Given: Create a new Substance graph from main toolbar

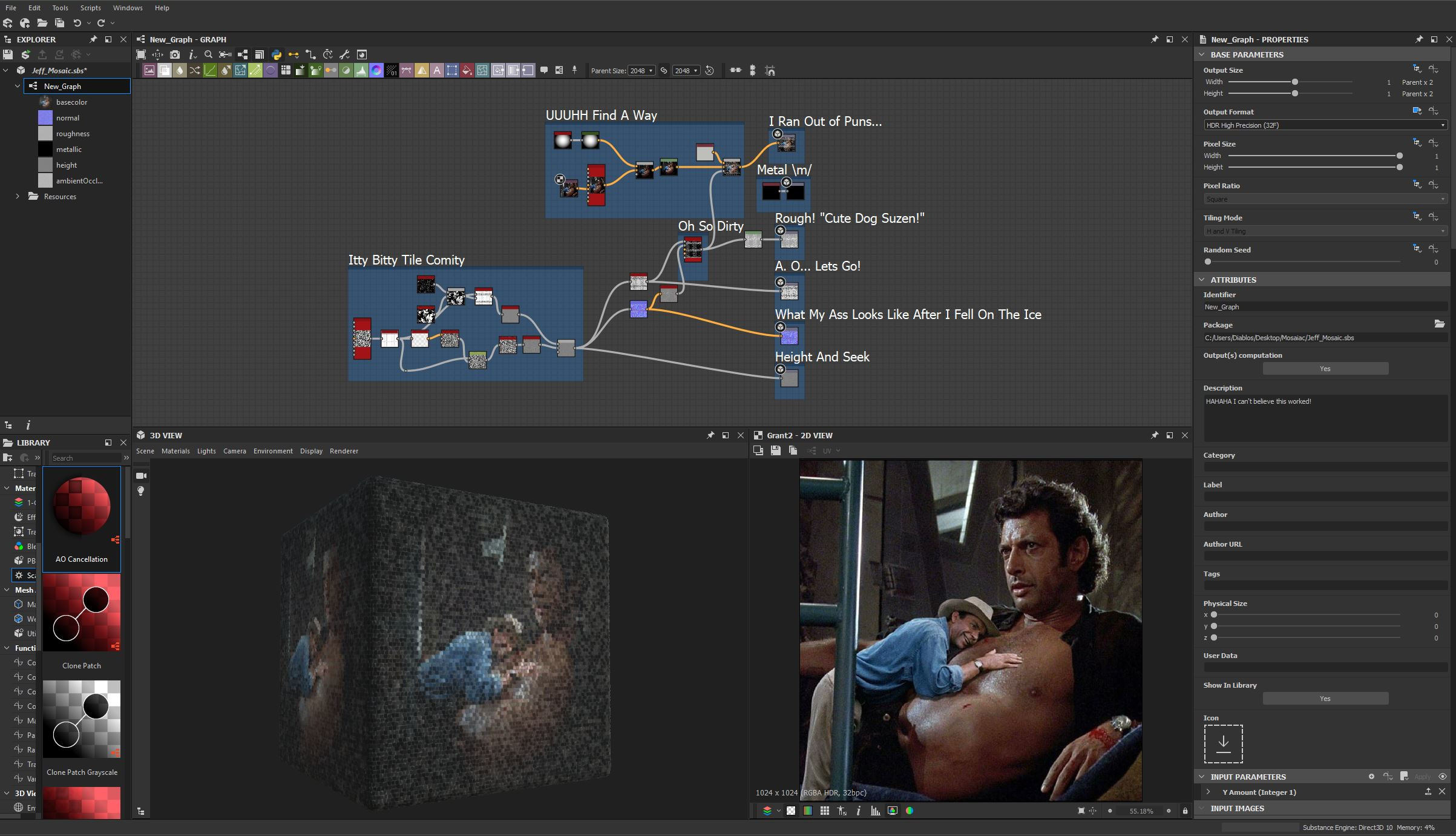Looking at the screenshot, I should click(8, 23).
